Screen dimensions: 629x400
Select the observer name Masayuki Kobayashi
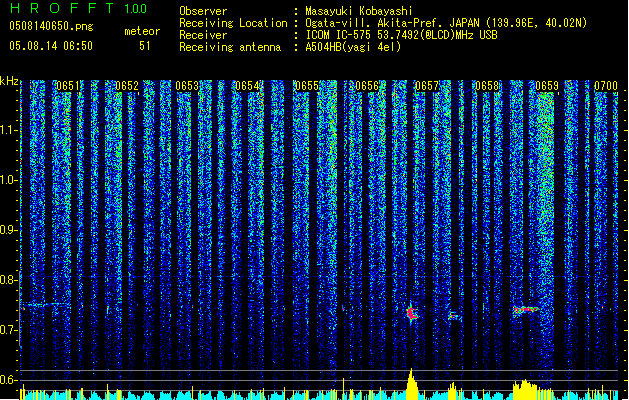tap(359, 11)
